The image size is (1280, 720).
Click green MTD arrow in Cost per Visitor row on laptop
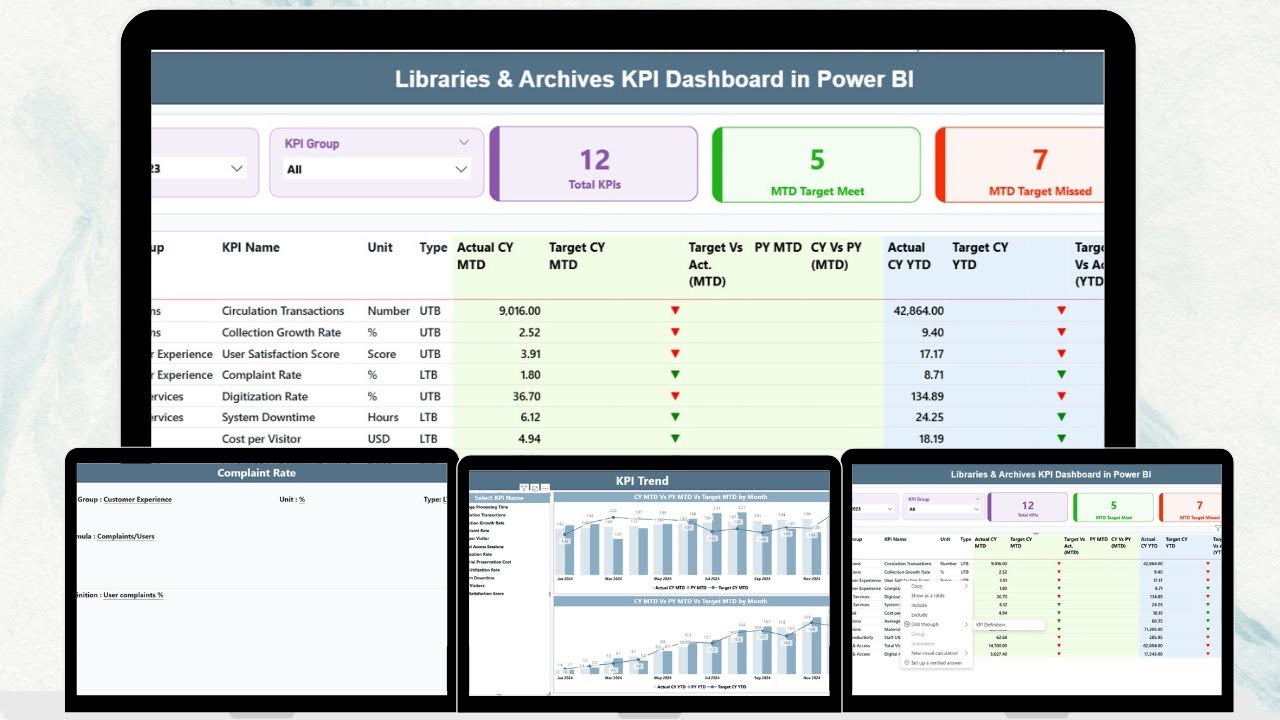(675, 438)
